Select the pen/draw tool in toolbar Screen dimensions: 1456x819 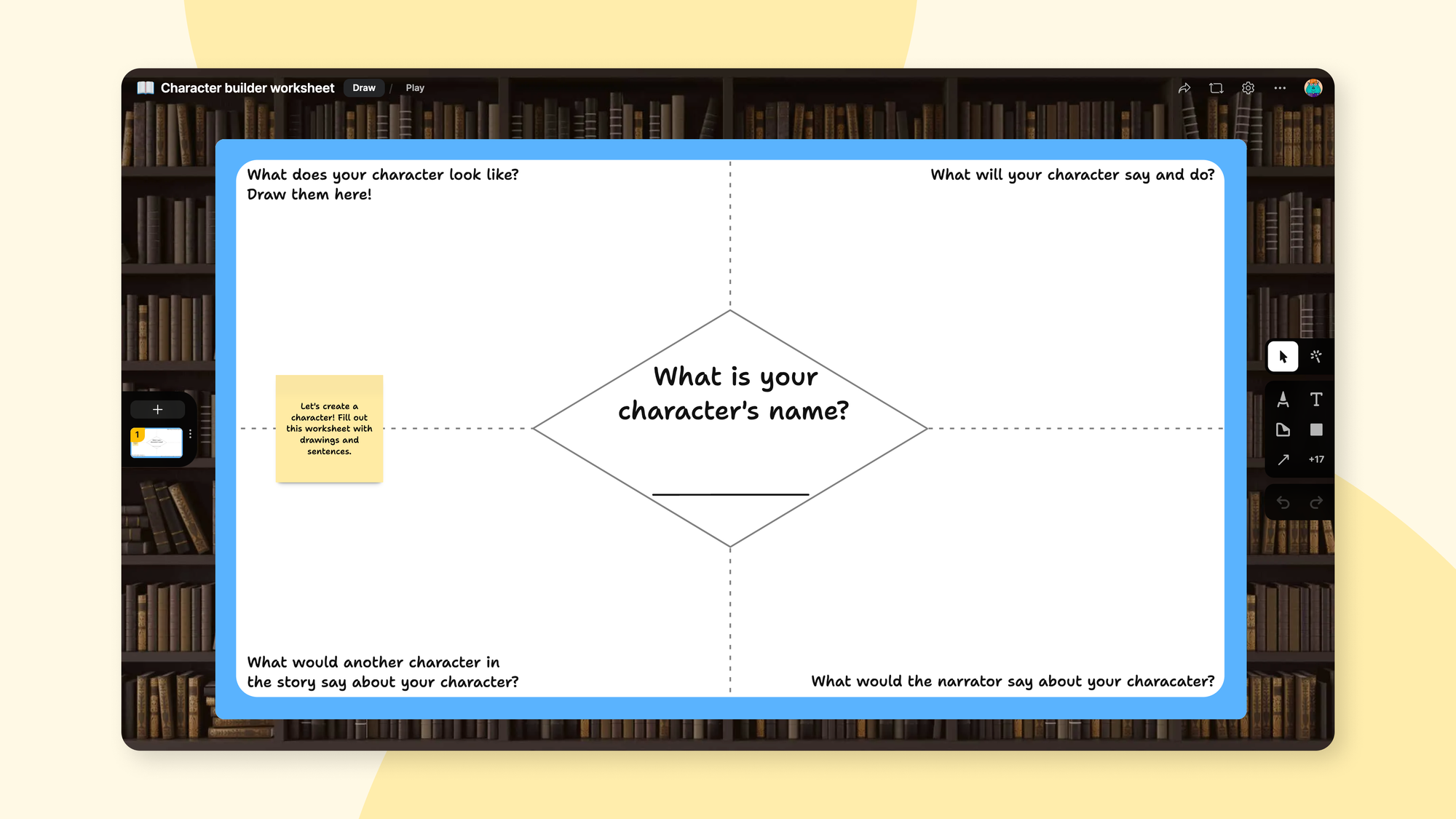point(1283,399)
